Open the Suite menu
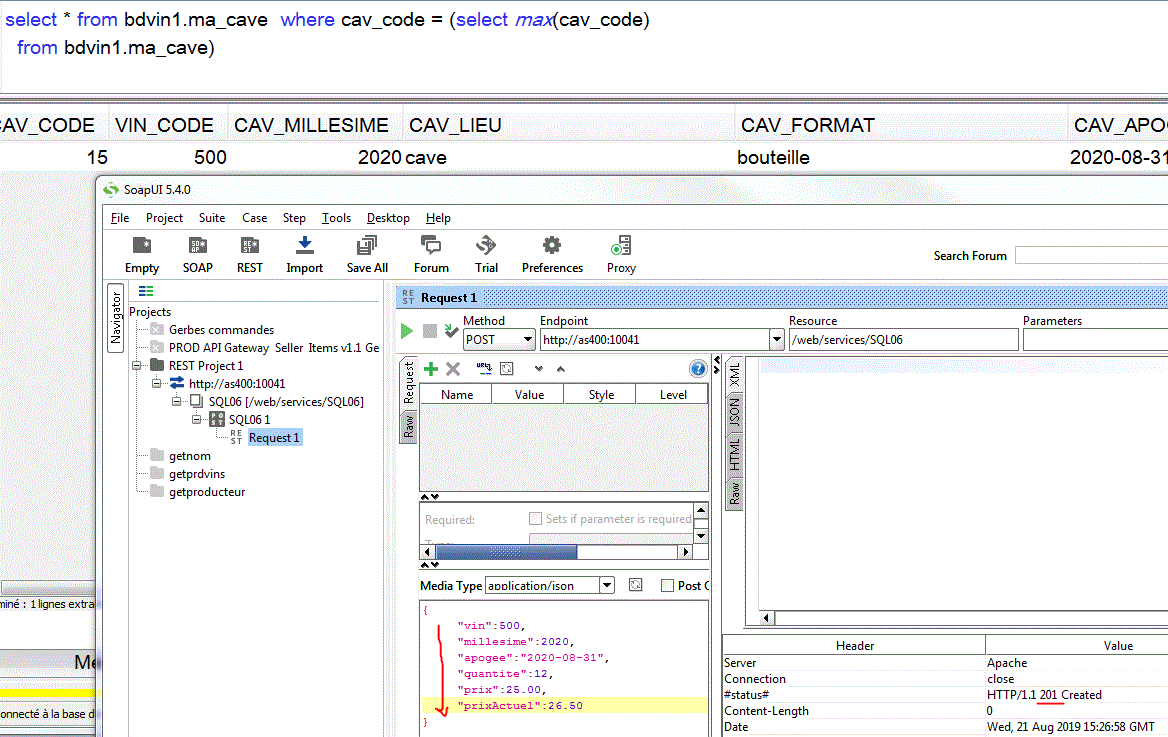Screen dimensions: 1168x737 212,218
